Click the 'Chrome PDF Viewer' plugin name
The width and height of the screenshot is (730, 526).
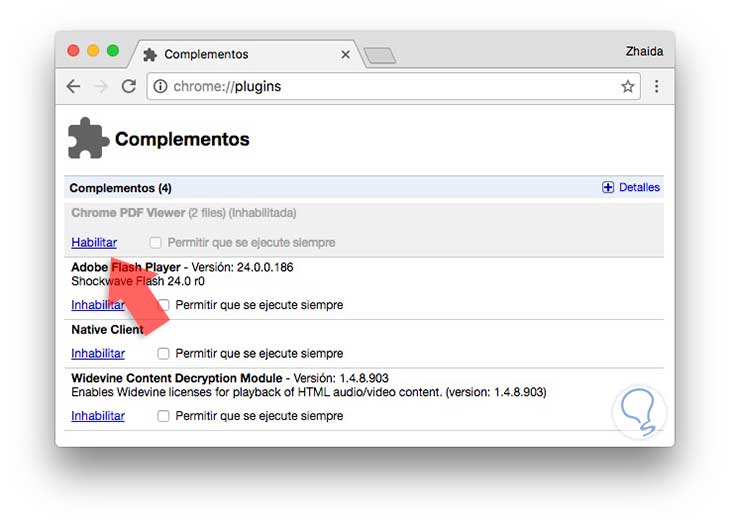[x=128, y=213]
